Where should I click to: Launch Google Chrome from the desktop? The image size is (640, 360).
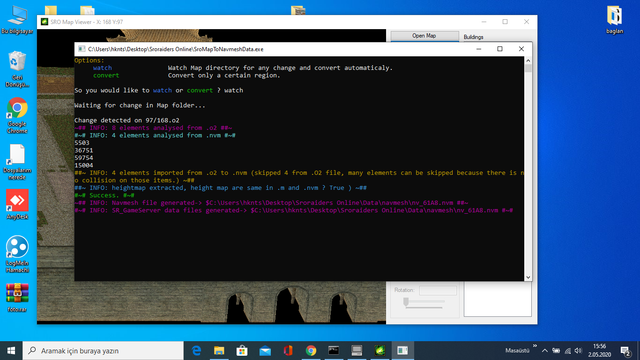click(x=17, y=116)
